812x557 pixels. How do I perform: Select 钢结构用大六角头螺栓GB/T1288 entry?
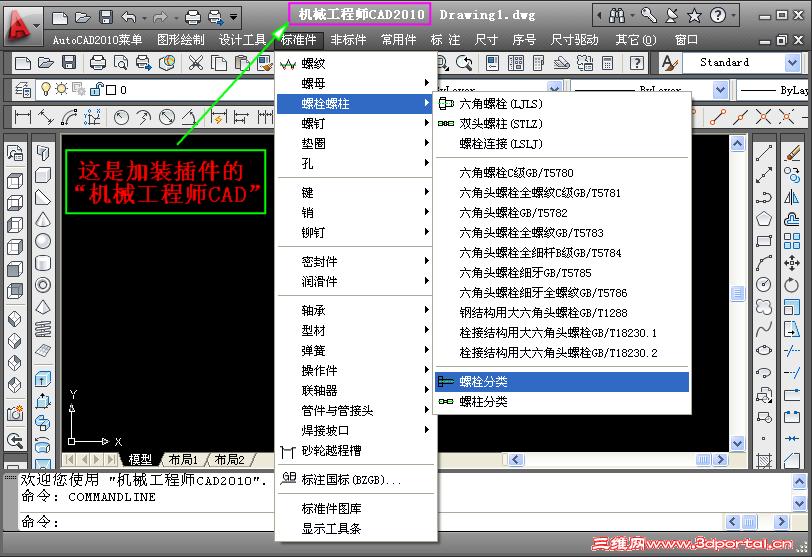click(562, 313)
